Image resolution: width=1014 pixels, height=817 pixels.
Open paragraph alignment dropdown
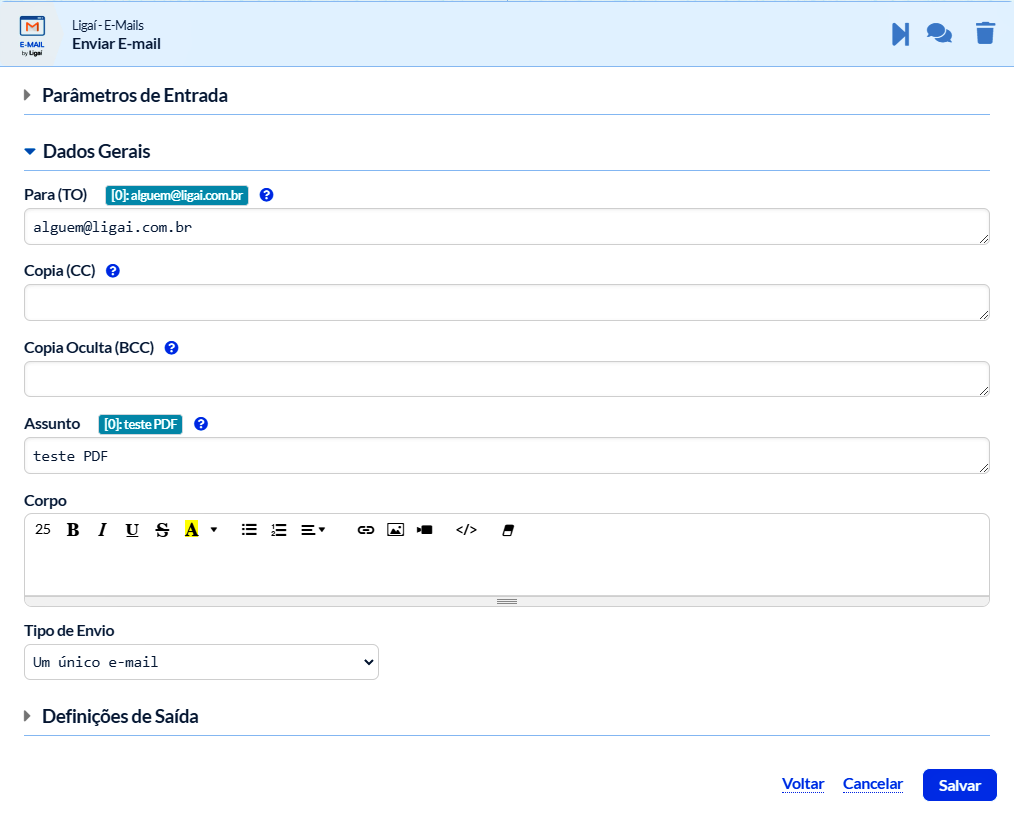tap(313, 530)
